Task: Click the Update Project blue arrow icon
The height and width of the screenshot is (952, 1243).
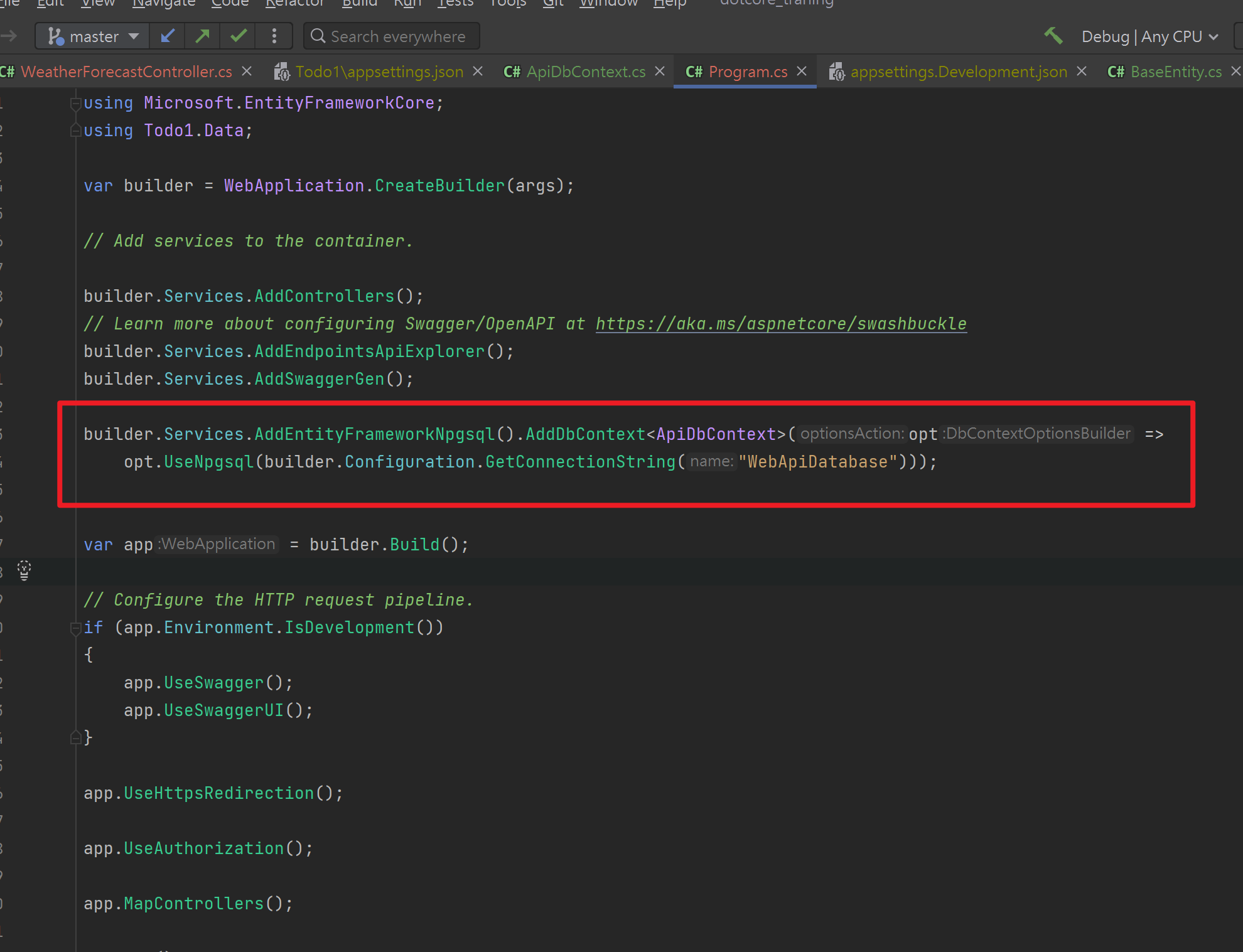Action: (x=167, y=36)
